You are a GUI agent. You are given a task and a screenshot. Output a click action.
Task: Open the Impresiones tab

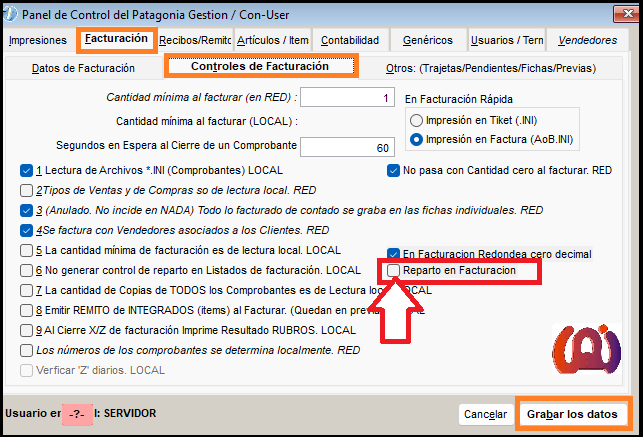38,40
